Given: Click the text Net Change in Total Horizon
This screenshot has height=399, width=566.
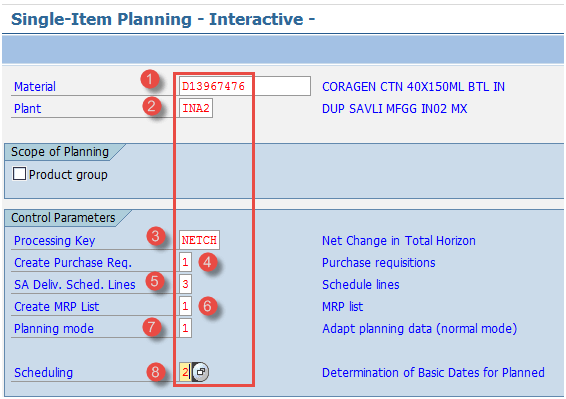Looking at the screenshot, I should coord(399,240).
